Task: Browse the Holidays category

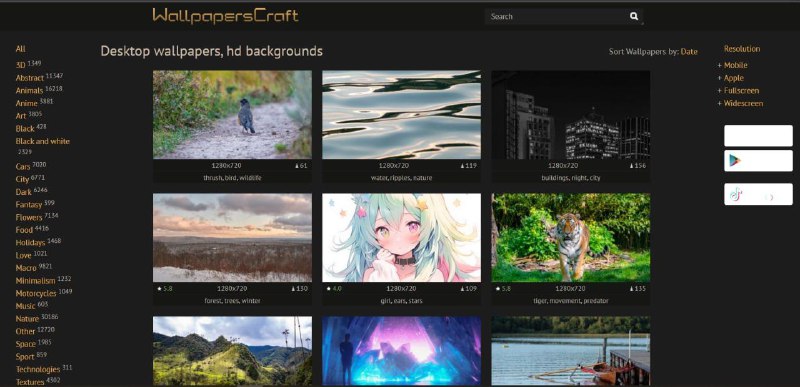Action: [x=31, y=243]
